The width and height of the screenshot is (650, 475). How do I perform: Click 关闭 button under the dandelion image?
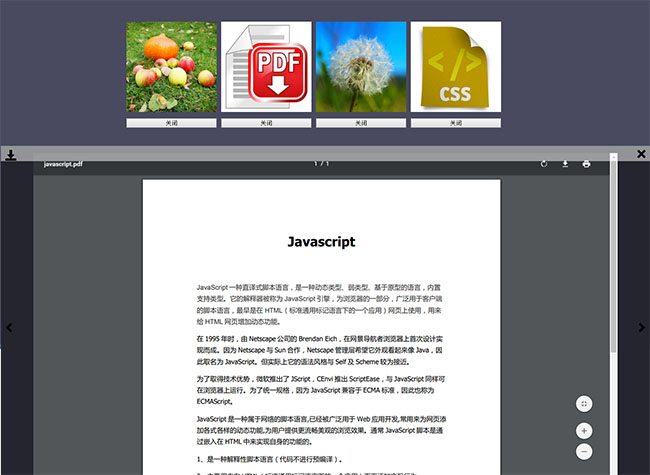(x=361, y=123)
